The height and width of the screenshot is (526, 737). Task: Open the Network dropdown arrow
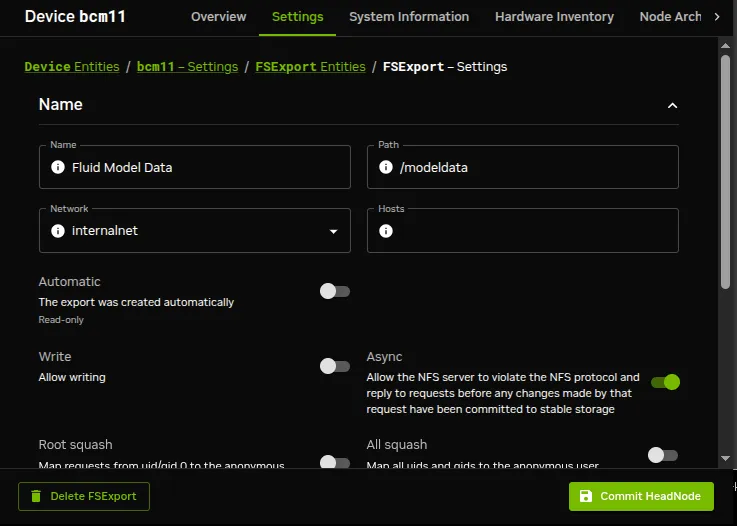click(x=333, y=231)
